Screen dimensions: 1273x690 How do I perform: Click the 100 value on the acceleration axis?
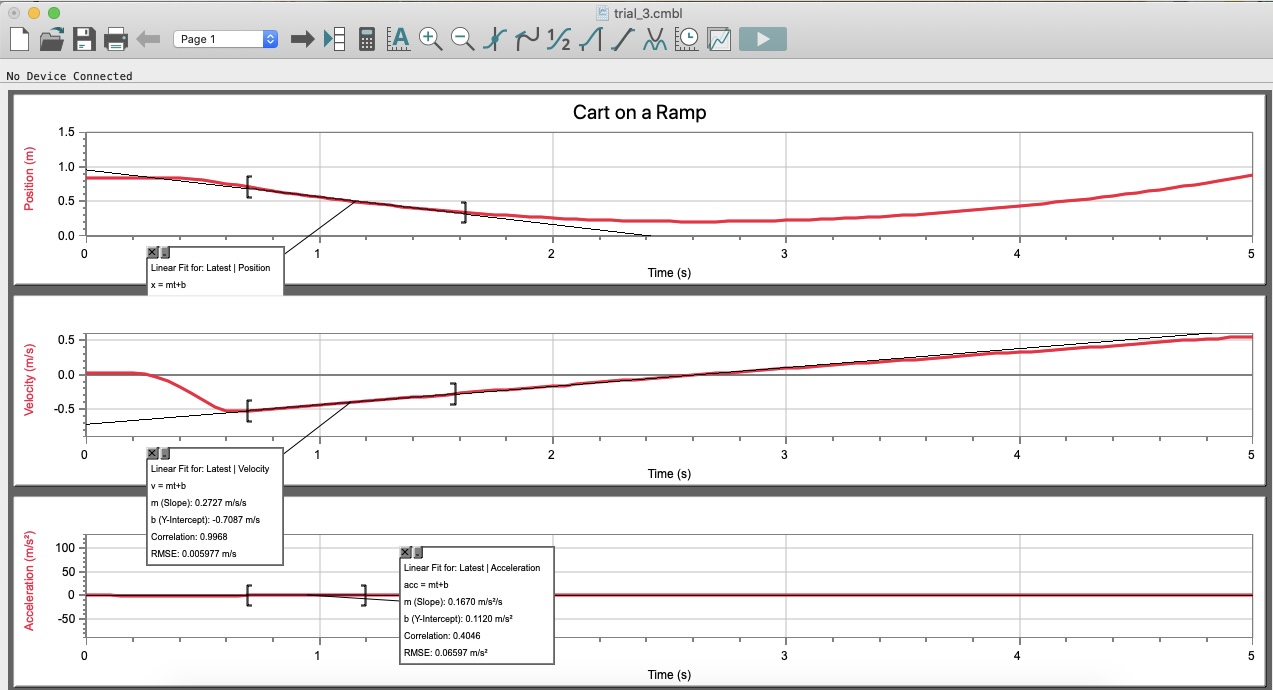tap(65, 548)
